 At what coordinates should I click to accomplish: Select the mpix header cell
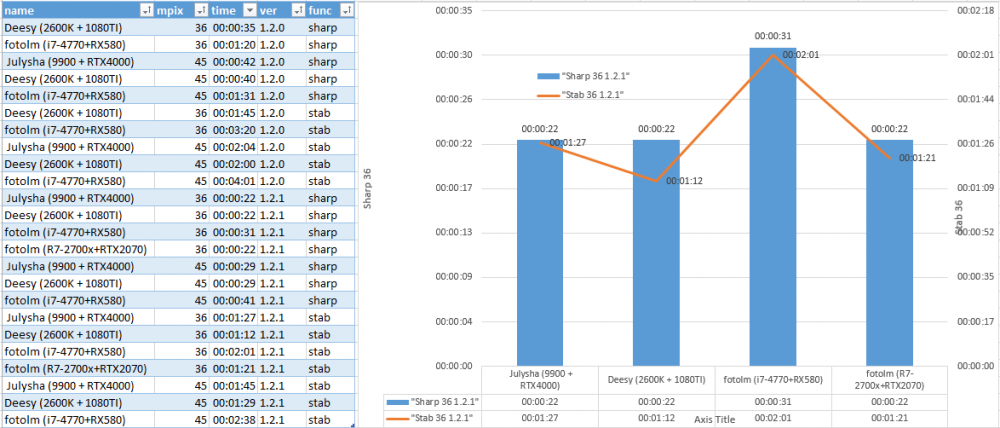[182, 10]
